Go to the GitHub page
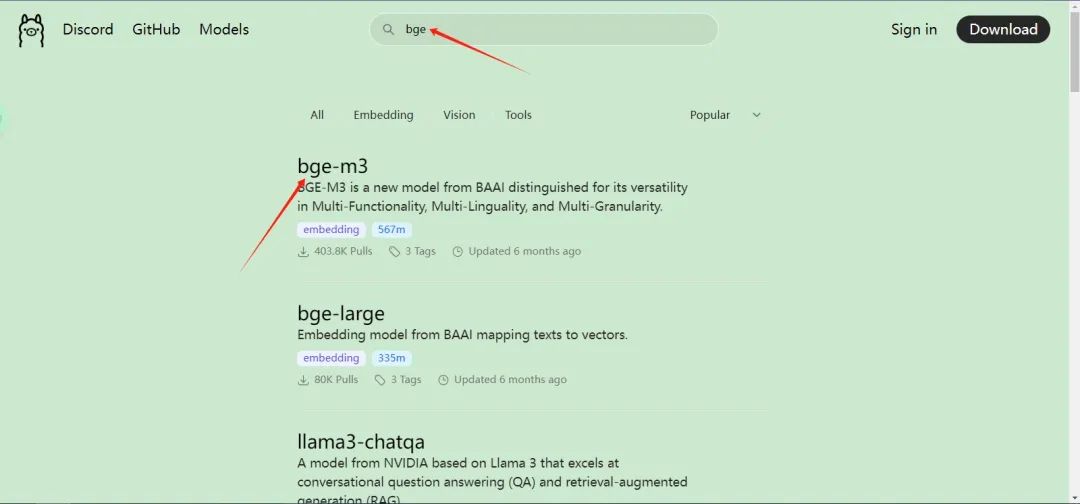Image resolution: width=1080 pixels, height=504 pixels. 156,30
